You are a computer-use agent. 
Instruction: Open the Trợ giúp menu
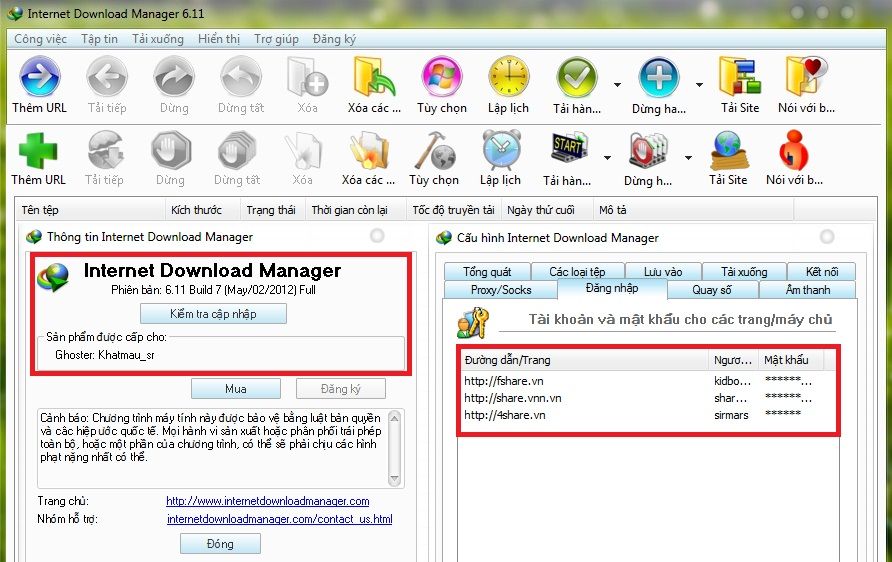(276, 39)
